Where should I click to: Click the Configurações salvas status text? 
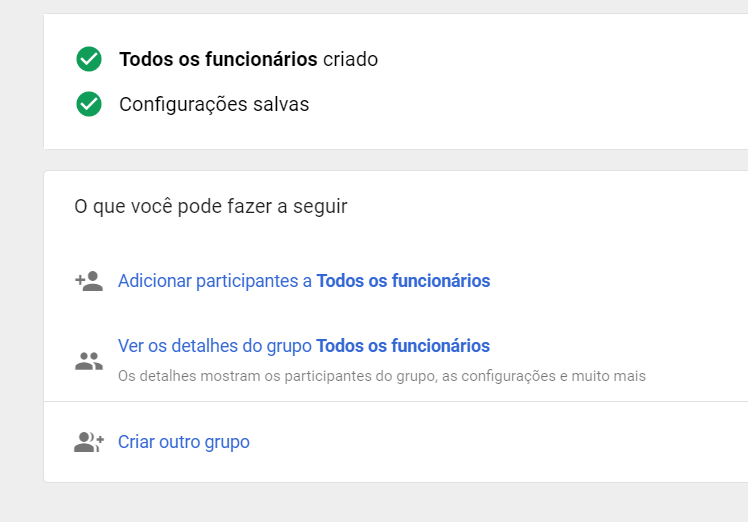click(214, 104)
